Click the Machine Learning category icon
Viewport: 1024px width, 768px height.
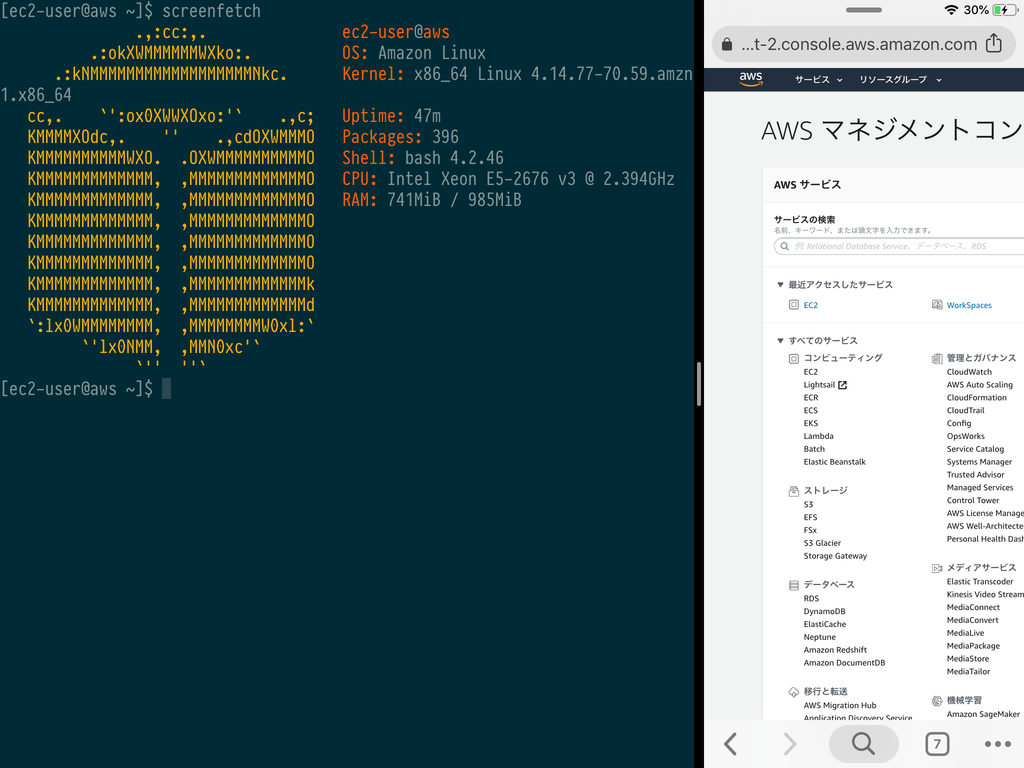[937, 701]
